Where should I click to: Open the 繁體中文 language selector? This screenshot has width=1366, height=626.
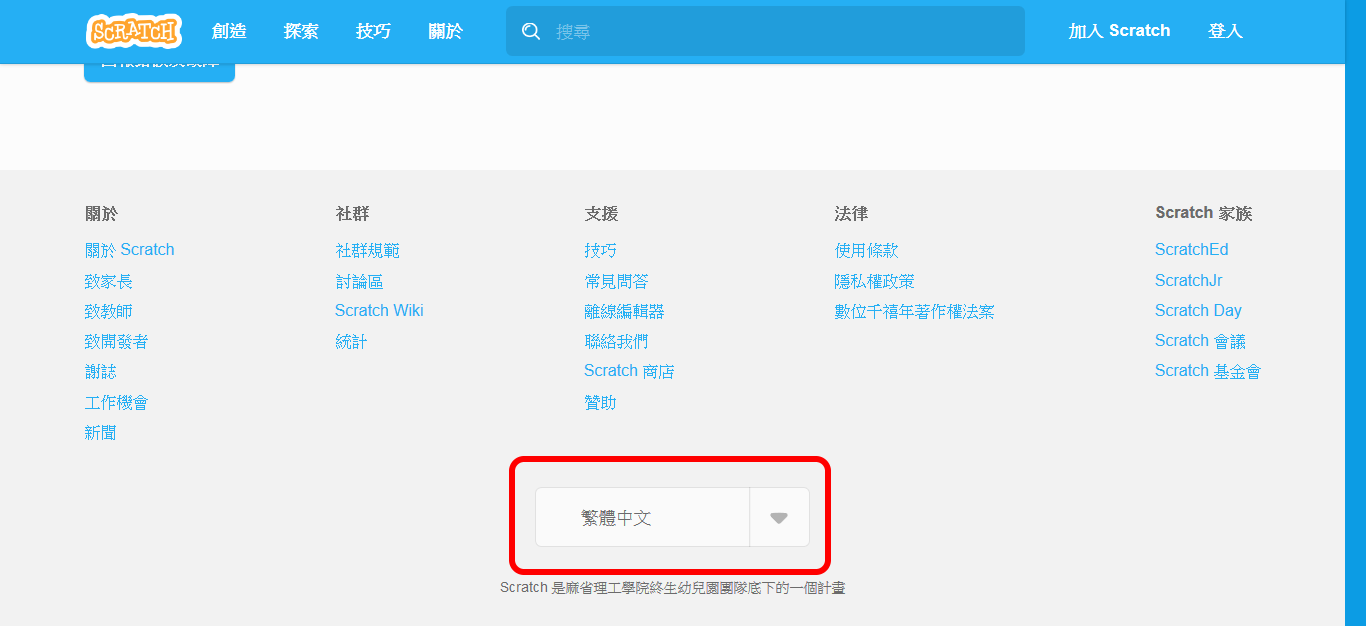(x=672, y=517)
